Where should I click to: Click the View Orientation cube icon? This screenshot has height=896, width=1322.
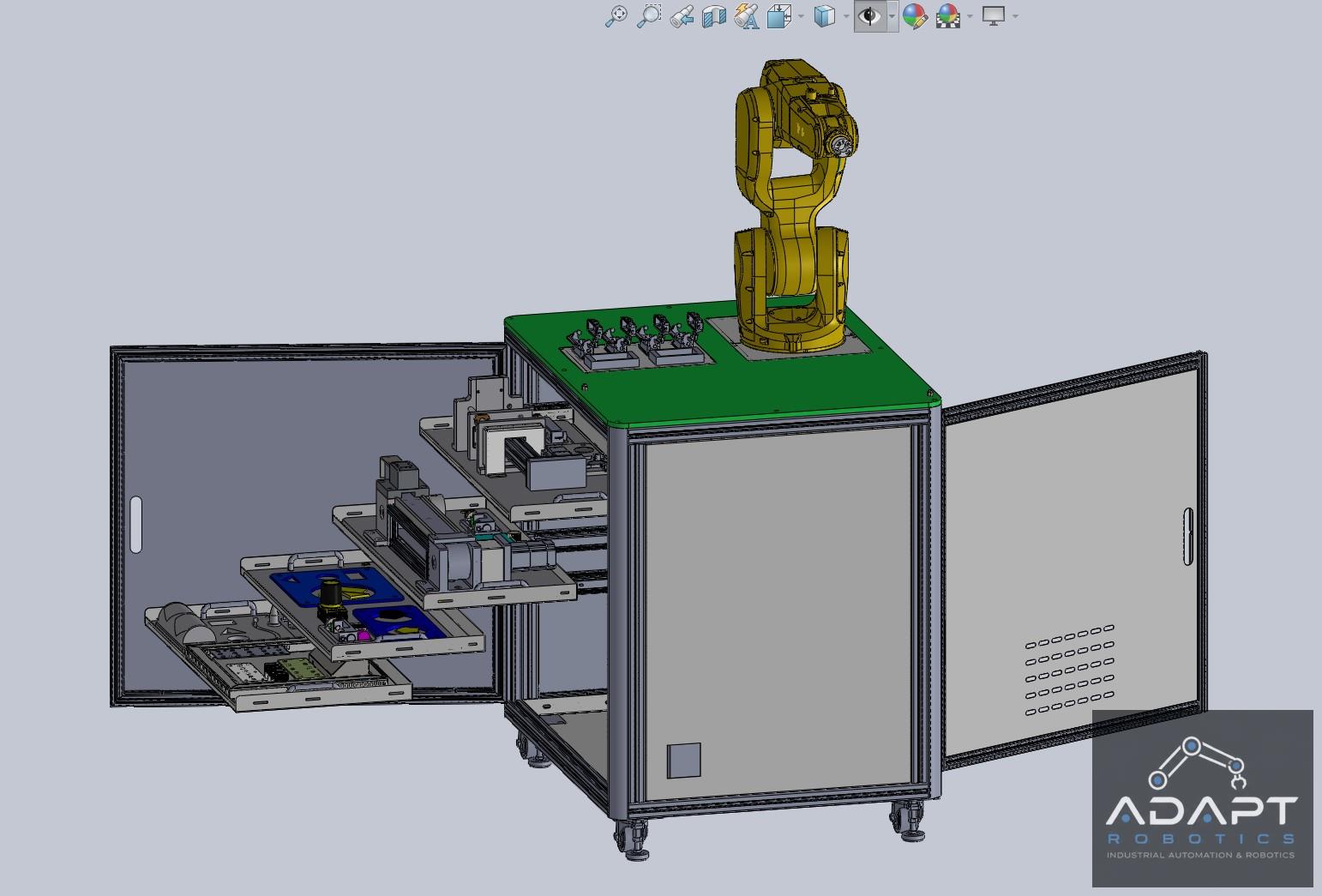coord(779,16)
